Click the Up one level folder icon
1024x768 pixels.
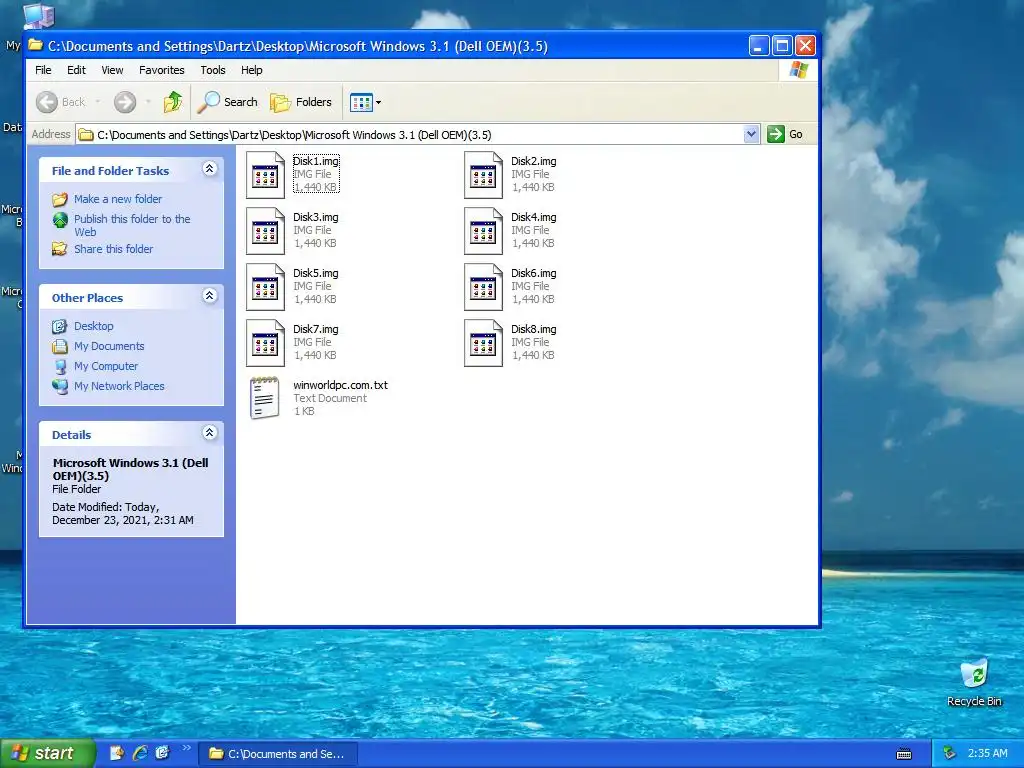(x=173, y=102)
